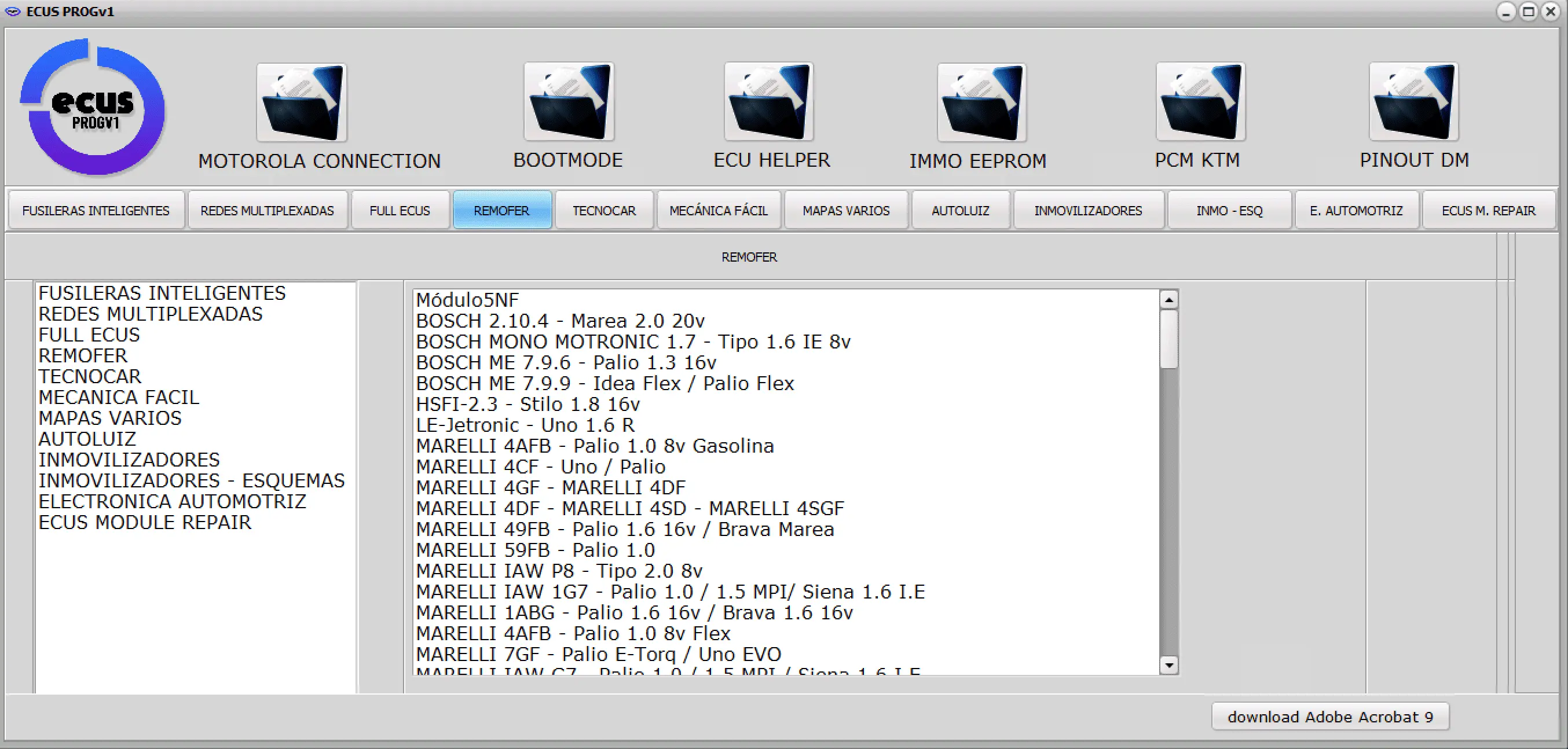
Task: Open the IMMO EEPROM folder icon
Action: [982, 102]
